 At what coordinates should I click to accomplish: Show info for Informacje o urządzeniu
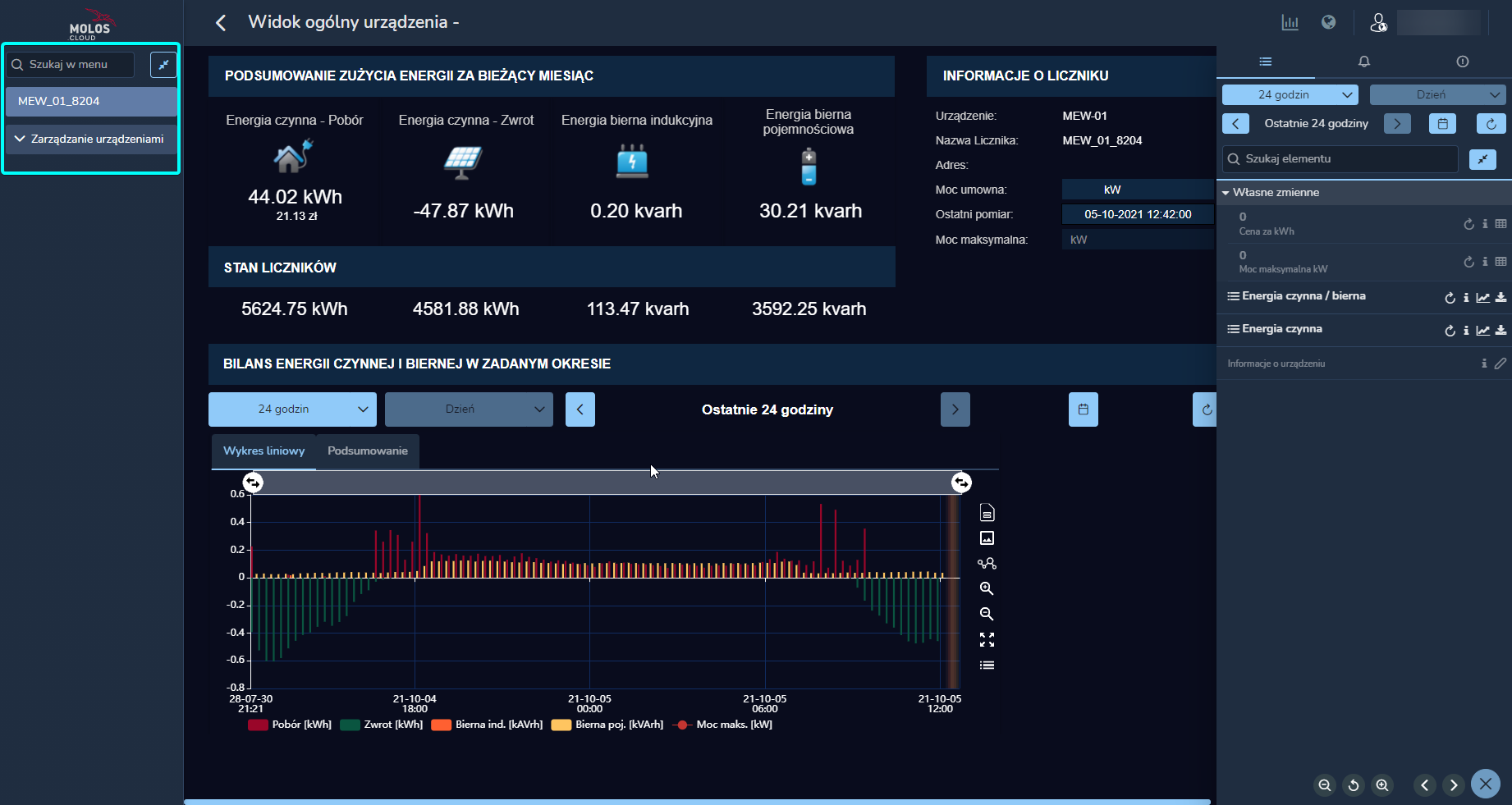(x=1484, y=364)
